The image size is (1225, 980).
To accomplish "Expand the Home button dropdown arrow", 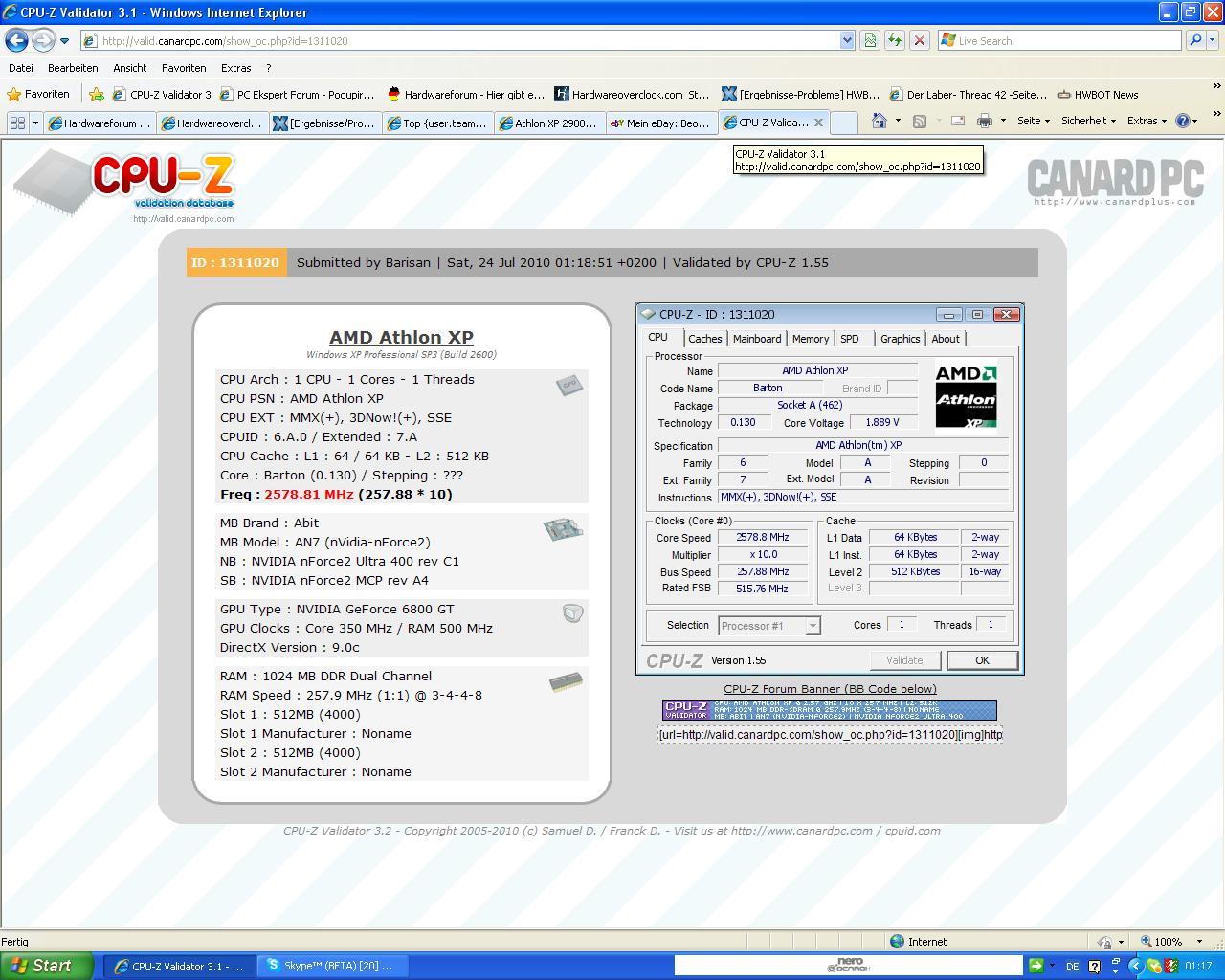I will pos(898,121).
